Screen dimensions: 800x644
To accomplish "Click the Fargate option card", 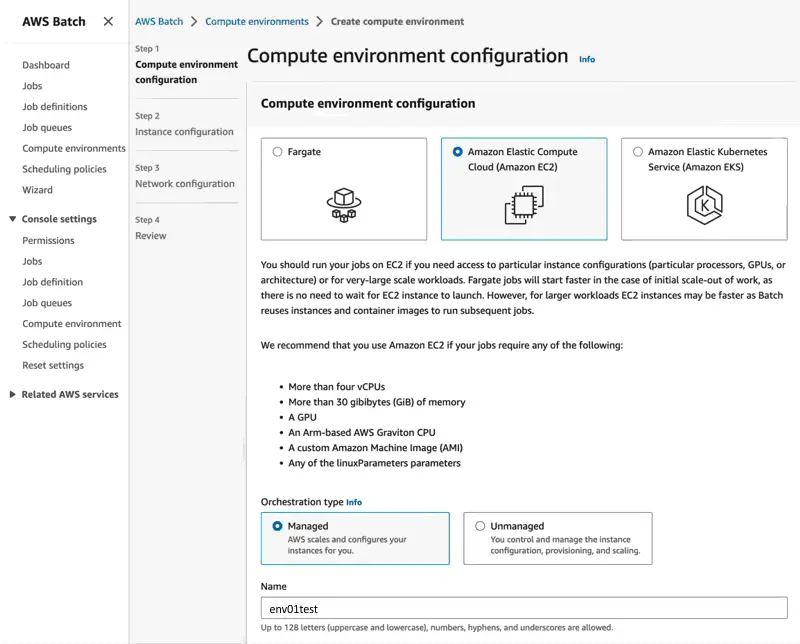I will (344, 189).
